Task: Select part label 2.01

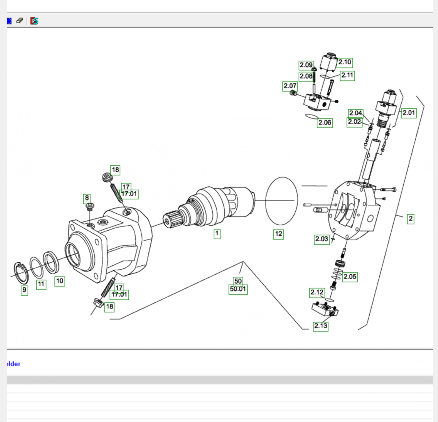Action: pyautogui.click(x=409, y=113)
